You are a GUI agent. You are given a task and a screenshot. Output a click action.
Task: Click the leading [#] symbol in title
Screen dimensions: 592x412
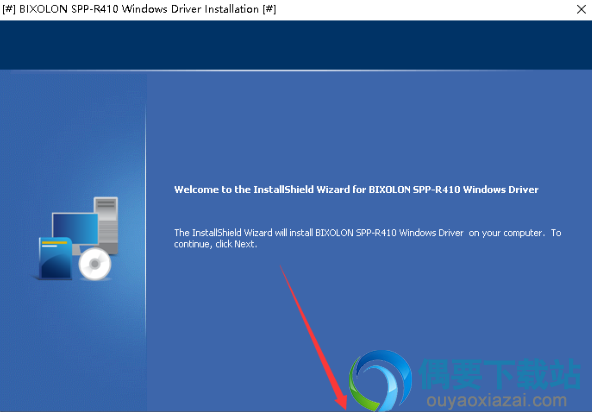[9, 9]
